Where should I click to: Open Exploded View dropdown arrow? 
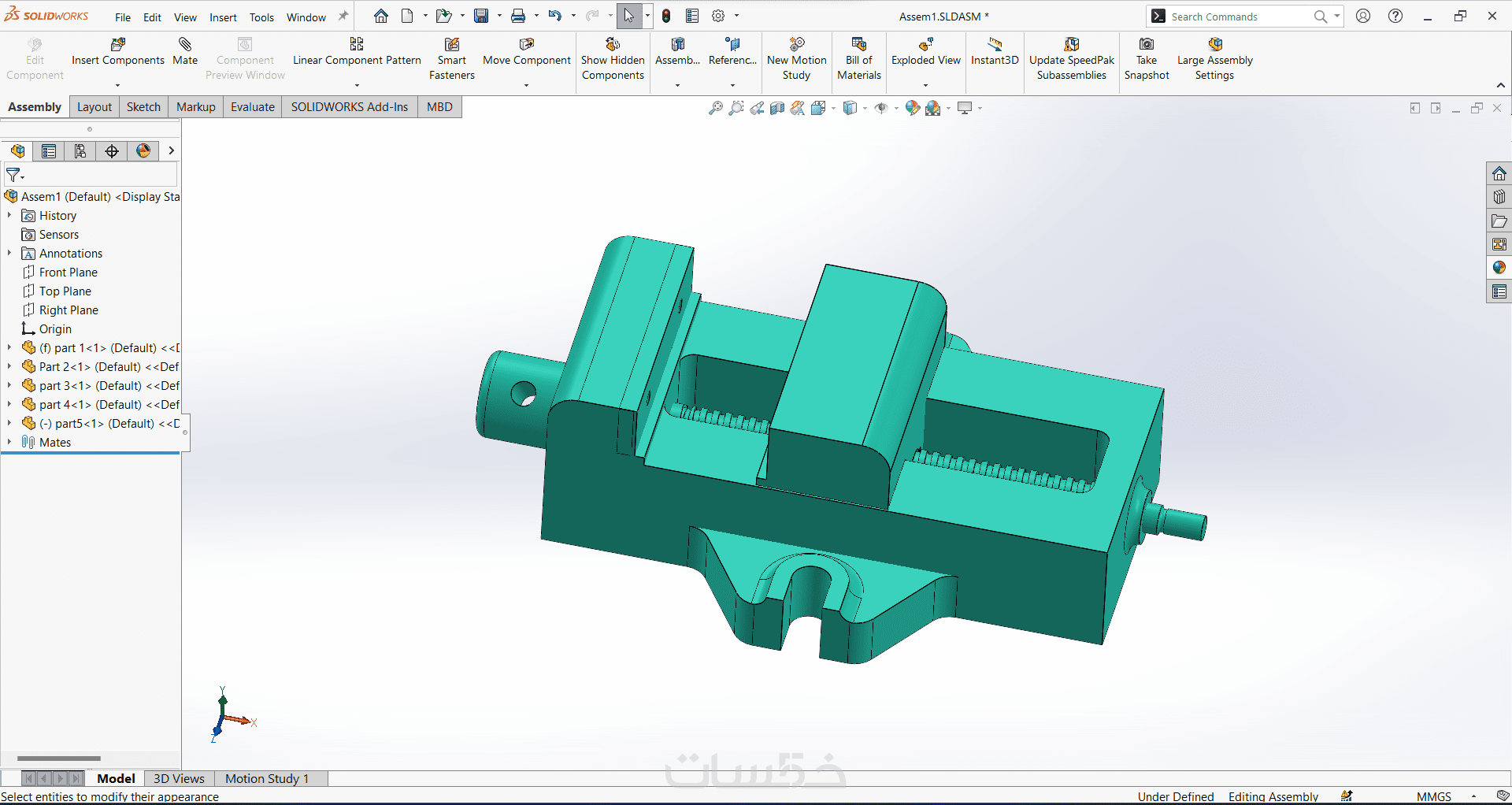(x=925, y=85)
